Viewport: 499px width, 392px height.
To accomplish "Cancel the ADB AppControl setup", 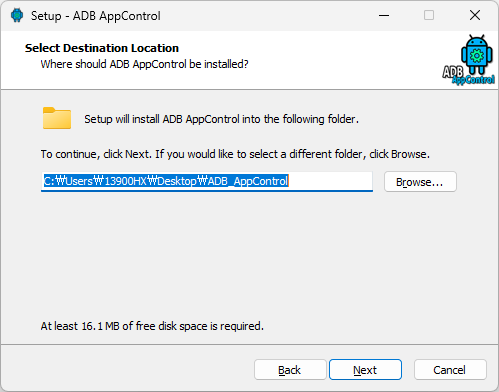I will click(450, 370).
